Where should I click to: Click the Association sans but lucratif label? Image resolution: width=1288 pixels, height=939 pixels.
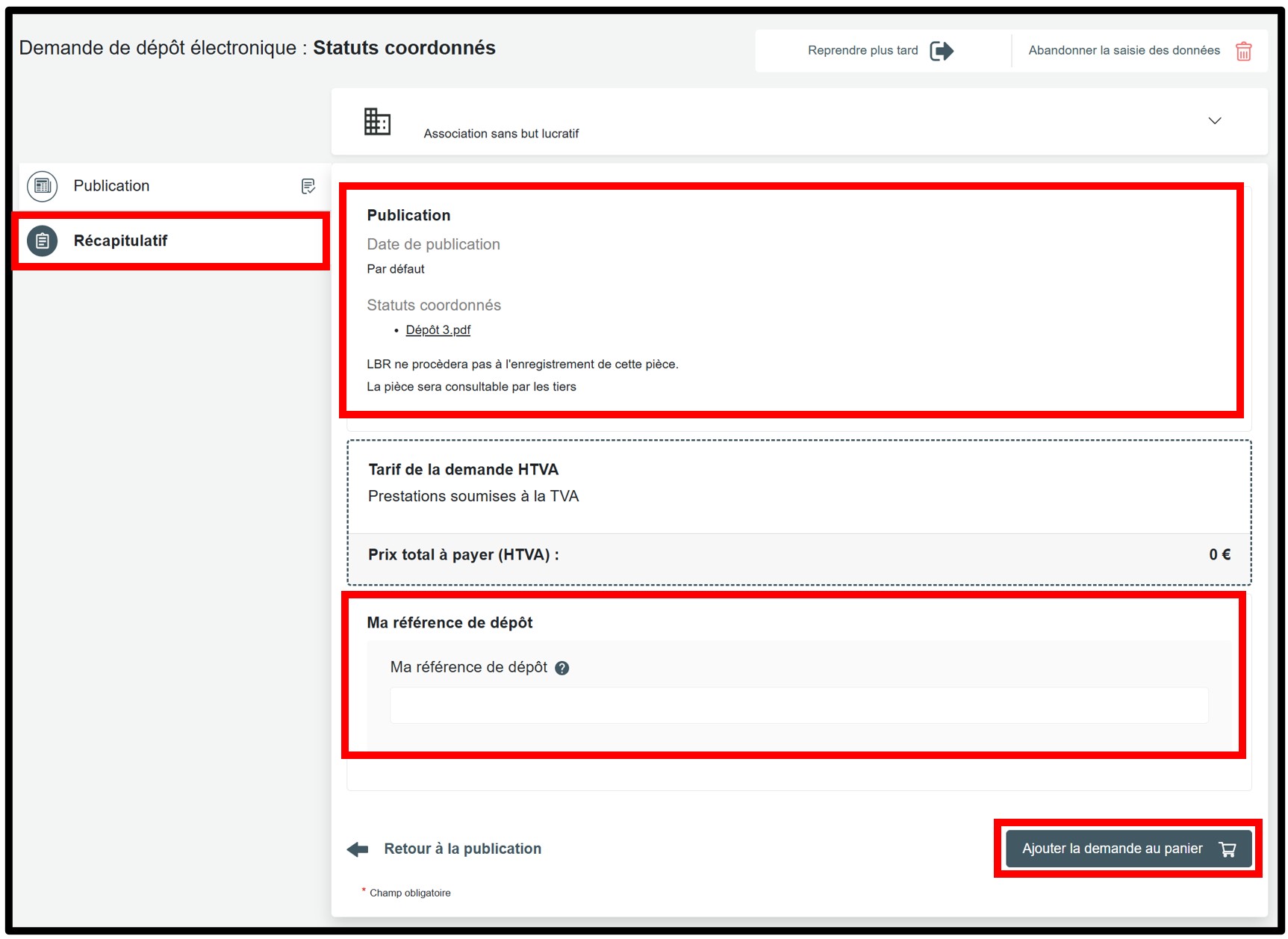click(x=501, y=134)
